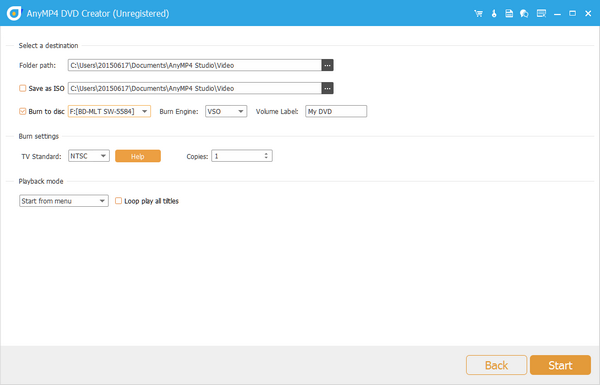
Task: Expand the Burn Engine VSO dropdown
Action: pos(226,111)
